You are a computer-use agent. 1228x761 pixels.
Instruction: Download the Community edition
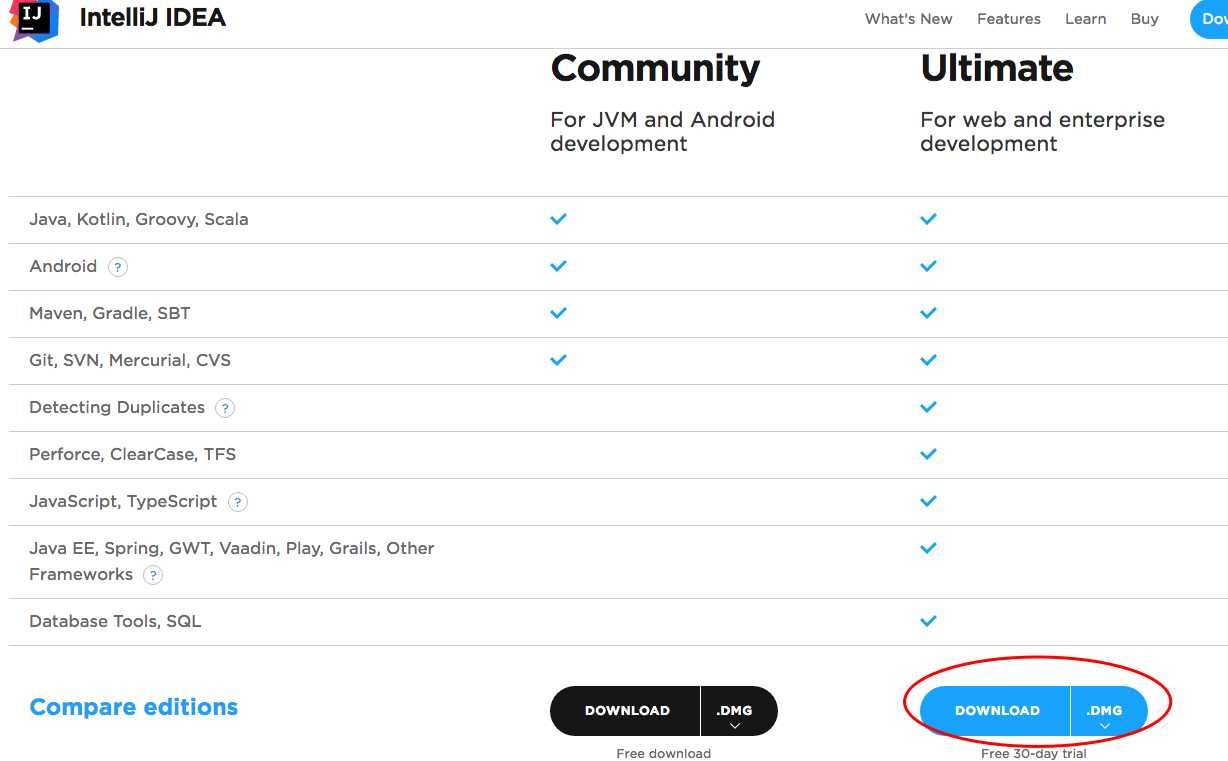pos(626,711)
